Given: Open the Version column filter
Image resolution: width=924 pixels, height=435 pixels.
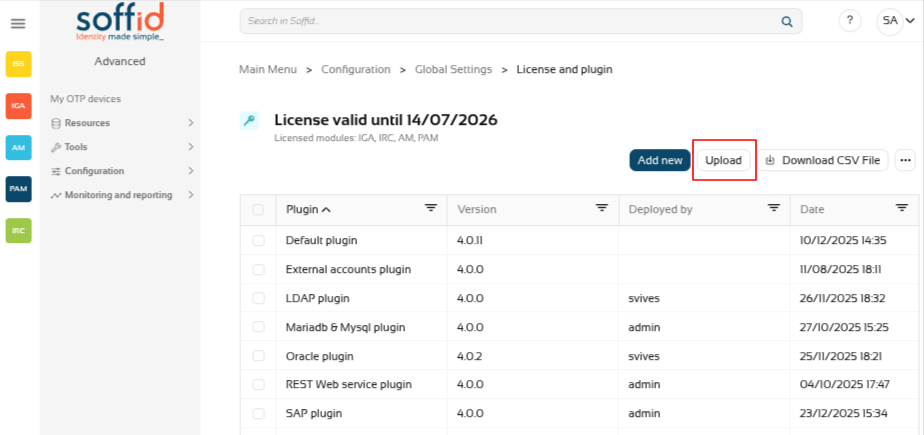Looking at the screenshot, I should (x=602, y=208).
